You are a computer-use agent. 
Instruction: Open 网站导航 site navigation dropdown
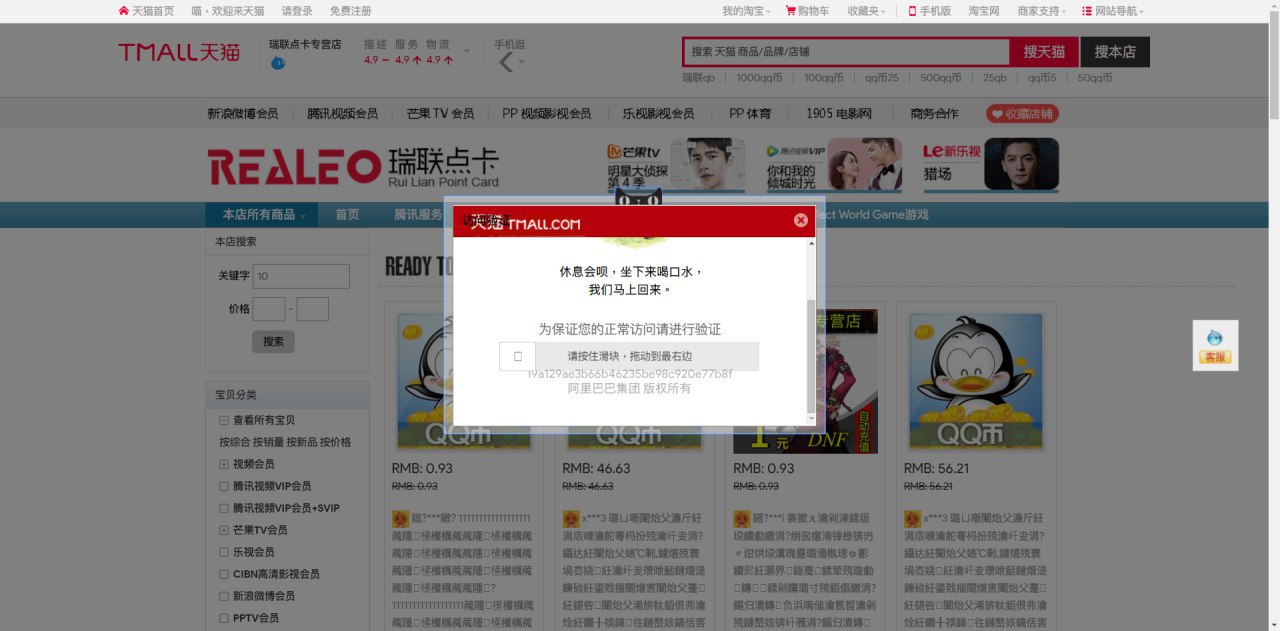[1113, 11]
